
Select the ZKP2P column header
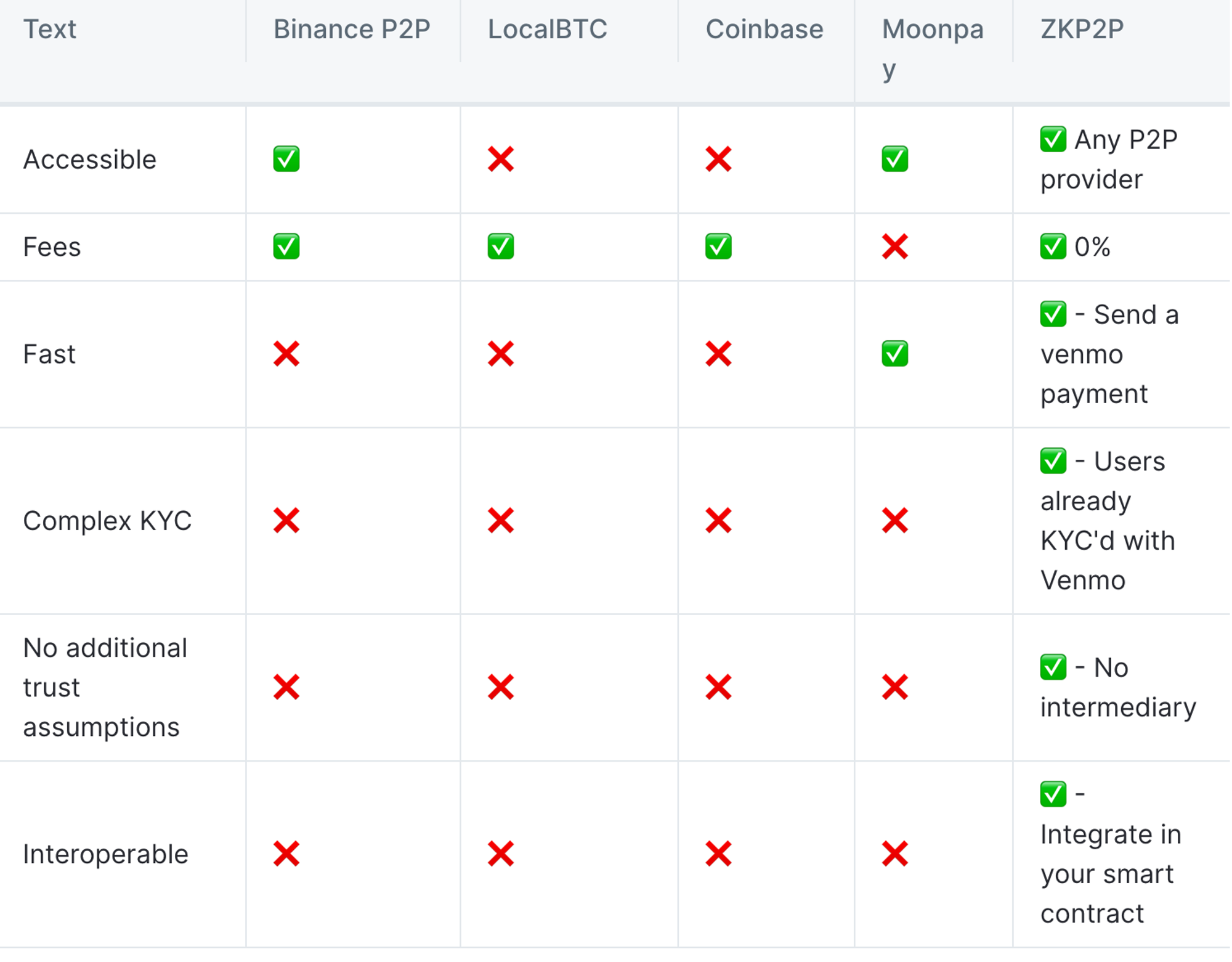(x=1082, y=30)
